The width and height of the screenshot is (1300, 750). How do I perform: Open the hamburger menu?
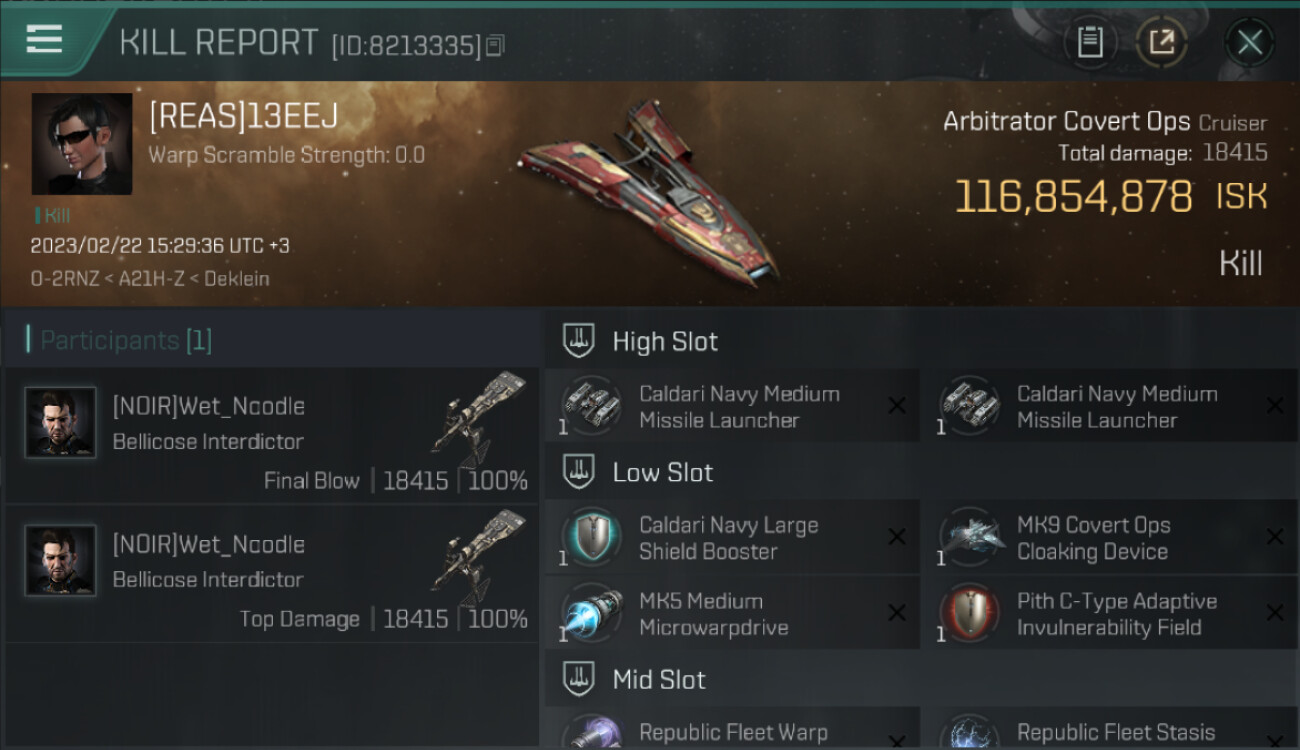[45, 39]
